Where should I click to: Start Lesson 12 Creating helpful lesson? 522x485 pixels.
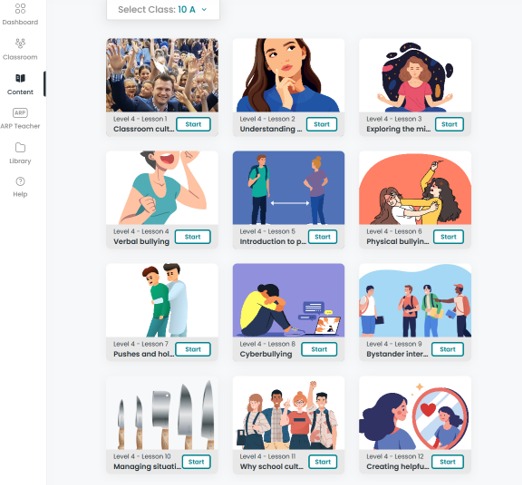[447, 462]
